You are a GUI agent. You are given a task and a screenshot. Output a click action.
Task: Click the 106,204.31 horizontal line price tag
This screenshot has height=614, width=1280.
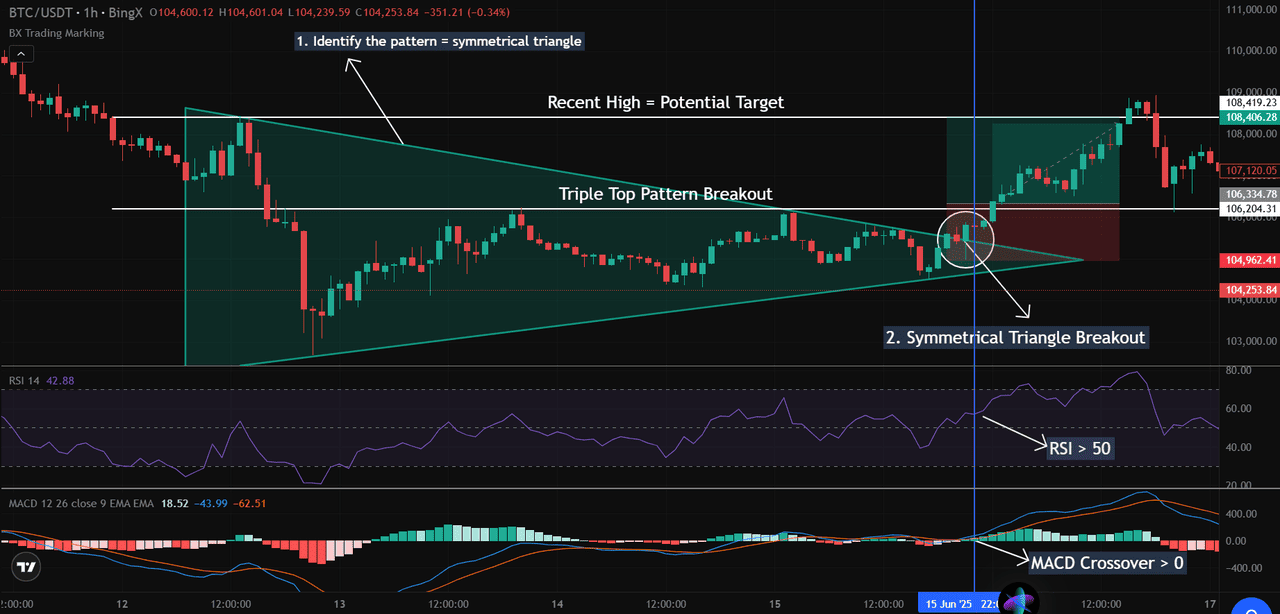[x=1249, y=209]
